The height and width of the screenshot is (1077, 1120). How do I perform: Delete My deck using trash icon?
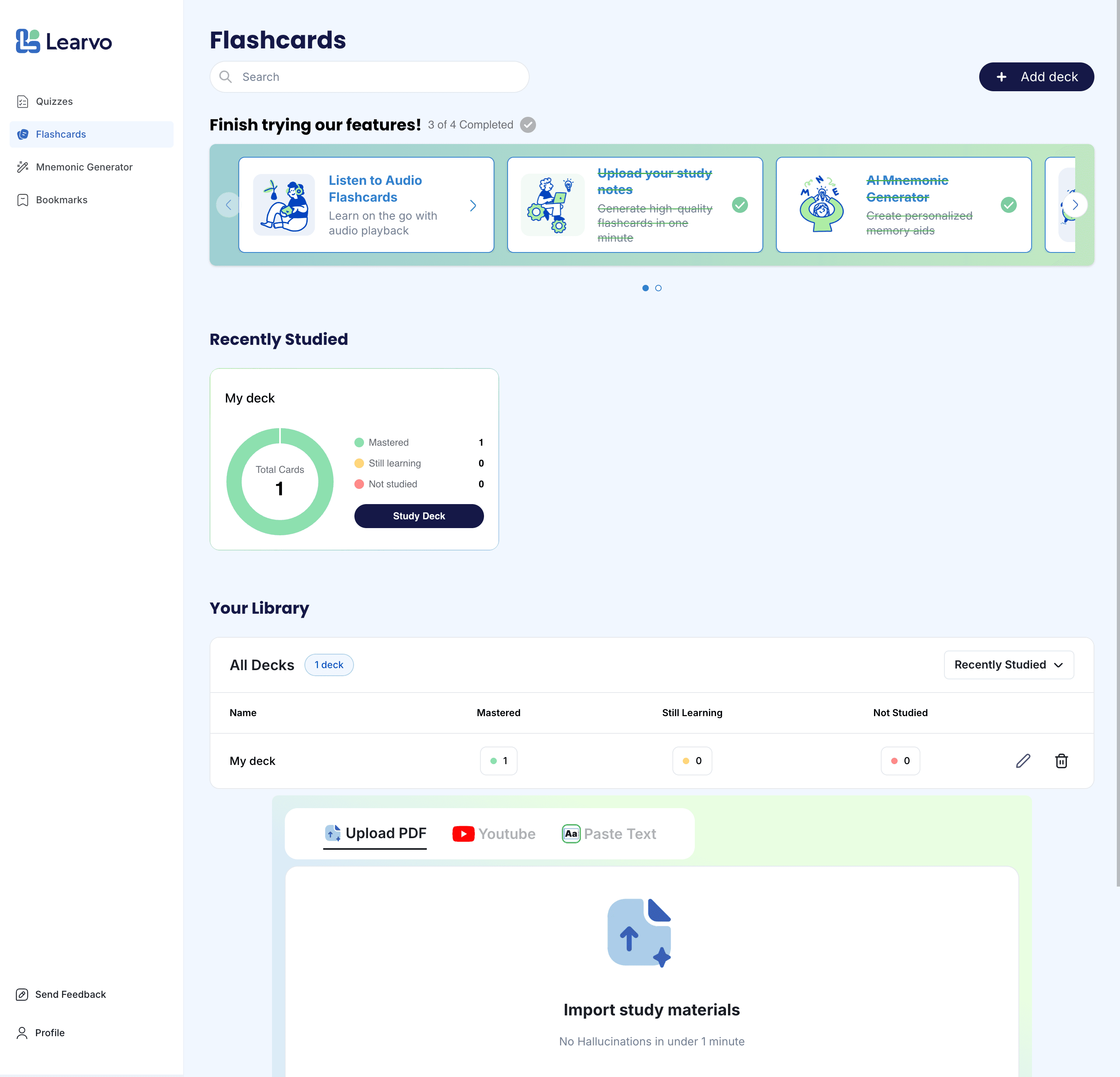click(1061, 761)
